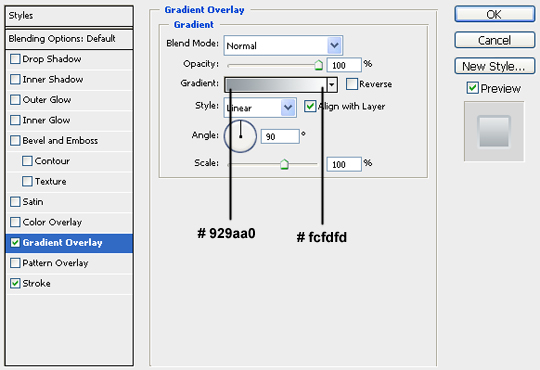Screen dimensions: 540x370
Task: Uncheck the Gradient Overlay checkbox
Action: [15, 243]
